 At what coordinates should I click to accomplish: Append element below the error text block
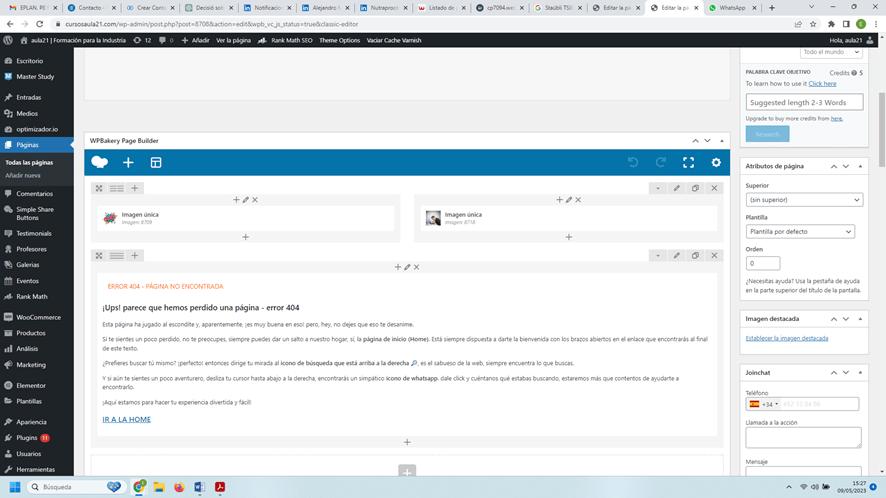pyautogui.click(x=407, y=442)
